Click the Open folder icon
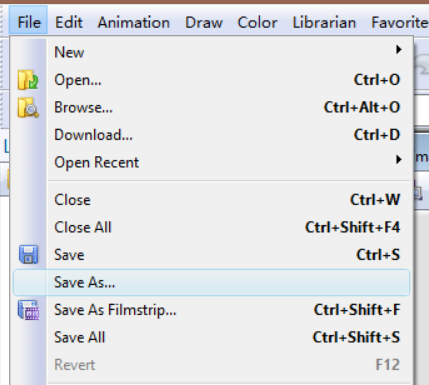This screenshot has width=429, height=385. click(28, 80)
